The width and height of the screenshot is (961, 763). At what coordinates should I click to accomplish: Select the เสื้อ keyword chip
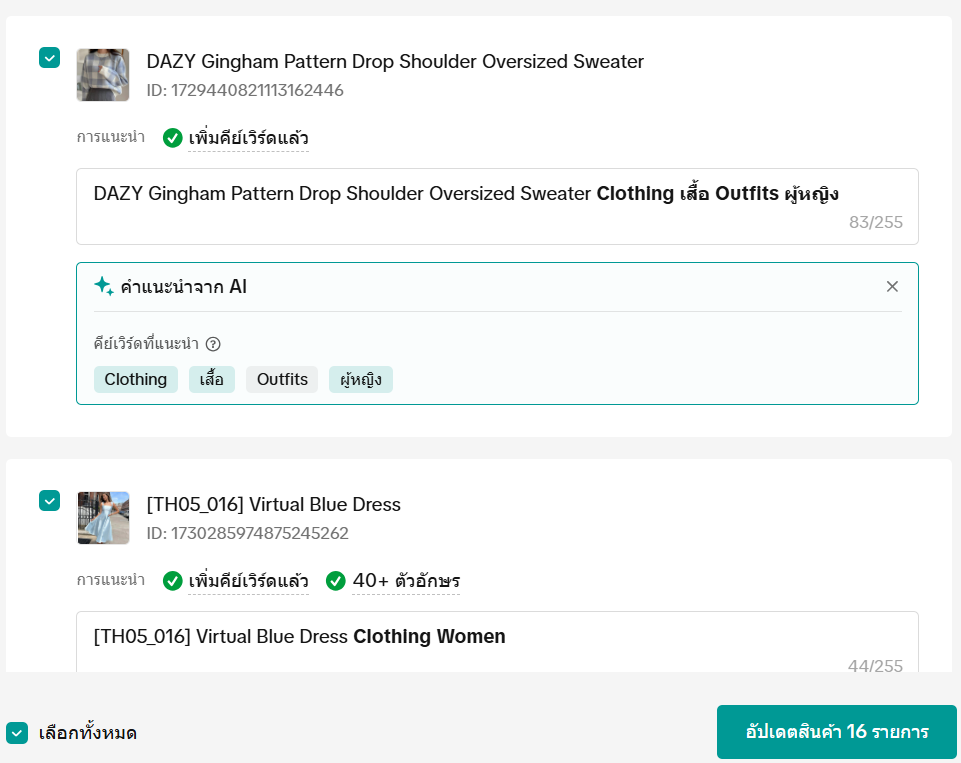(212, 380)
